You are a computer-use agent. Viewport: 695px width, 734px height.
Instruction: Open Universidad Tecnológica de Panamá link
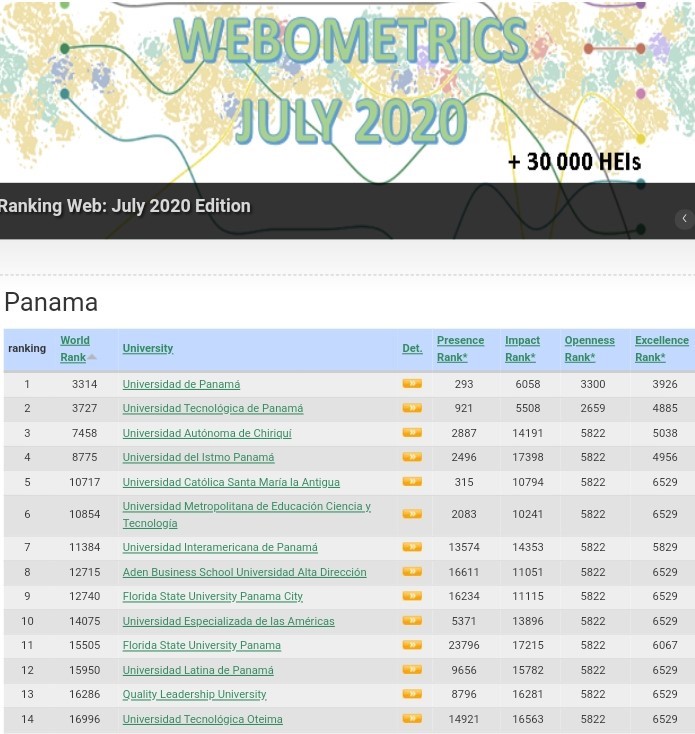213,409
